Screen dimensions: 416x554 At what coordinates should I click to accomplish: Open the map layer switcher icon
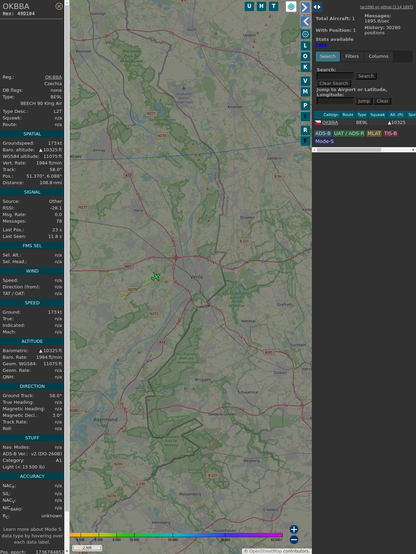pos(291,6)
